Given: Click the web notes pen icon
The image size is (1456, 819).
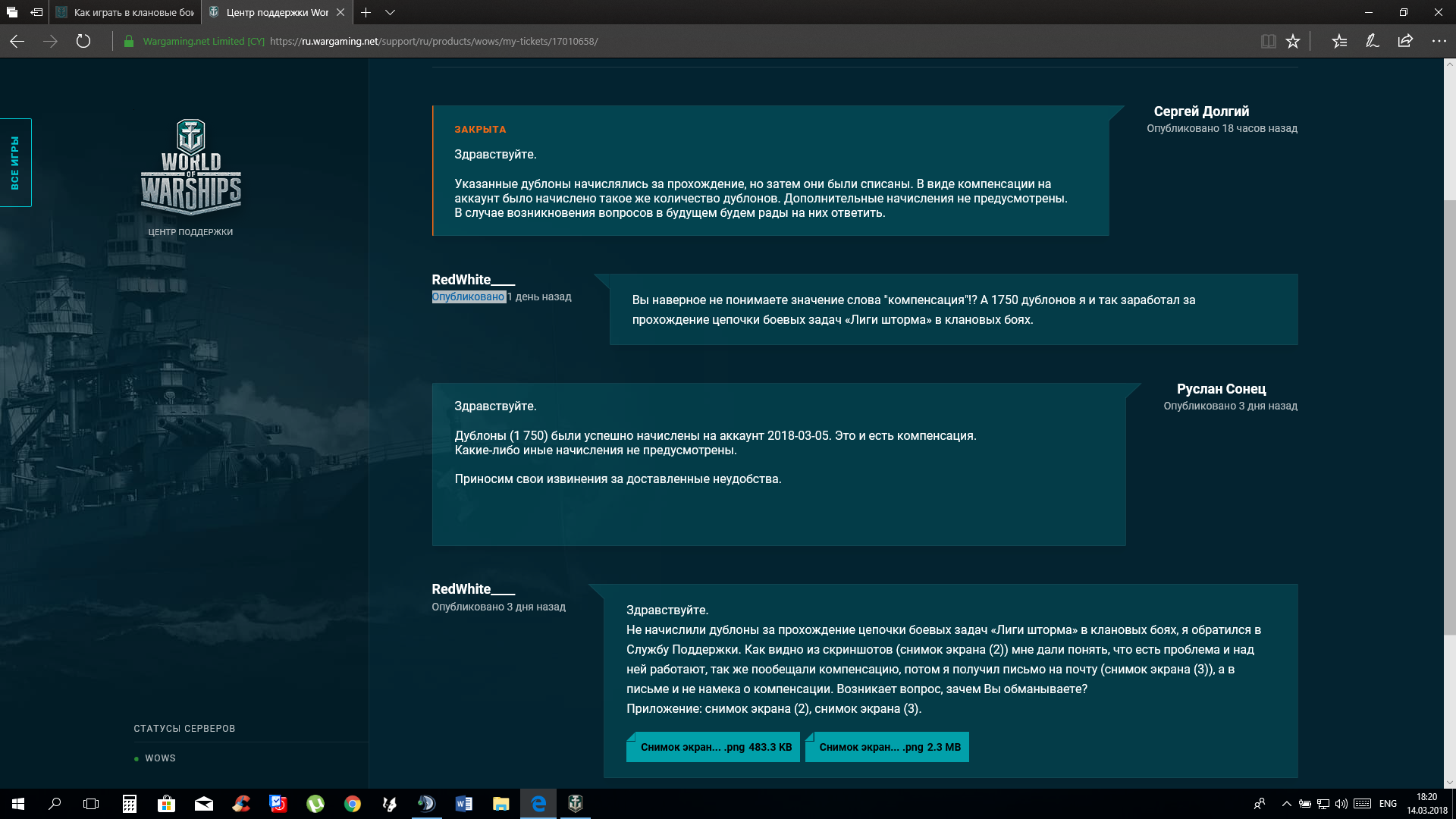Looking at the screenshot, I should click(1372, 42).
